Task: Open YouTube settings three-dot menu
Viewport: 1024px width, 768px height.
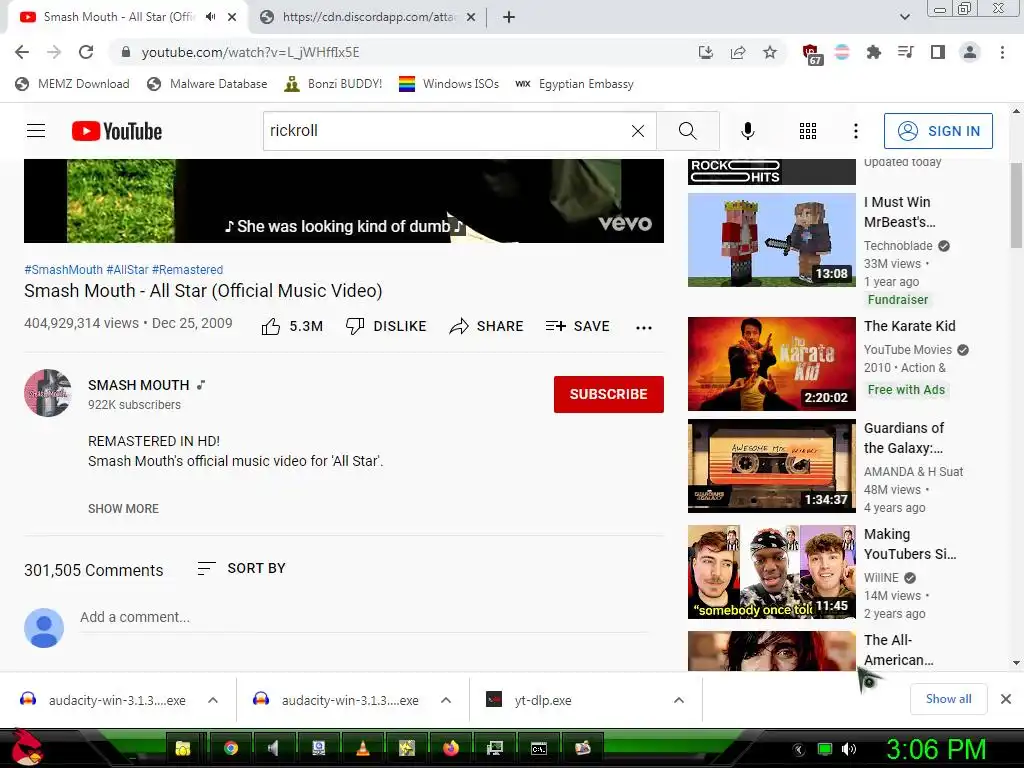Action: click(x=856, y=131)
